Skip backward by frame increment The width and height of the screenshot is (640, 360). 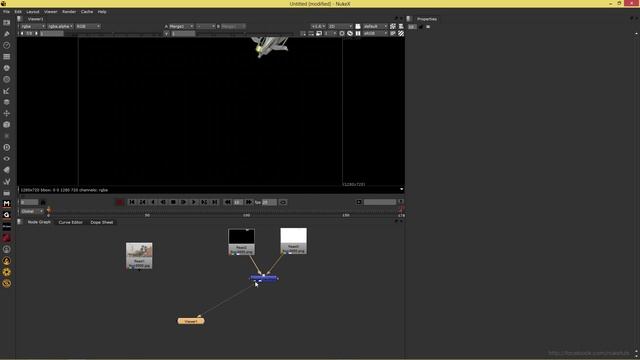228,202
